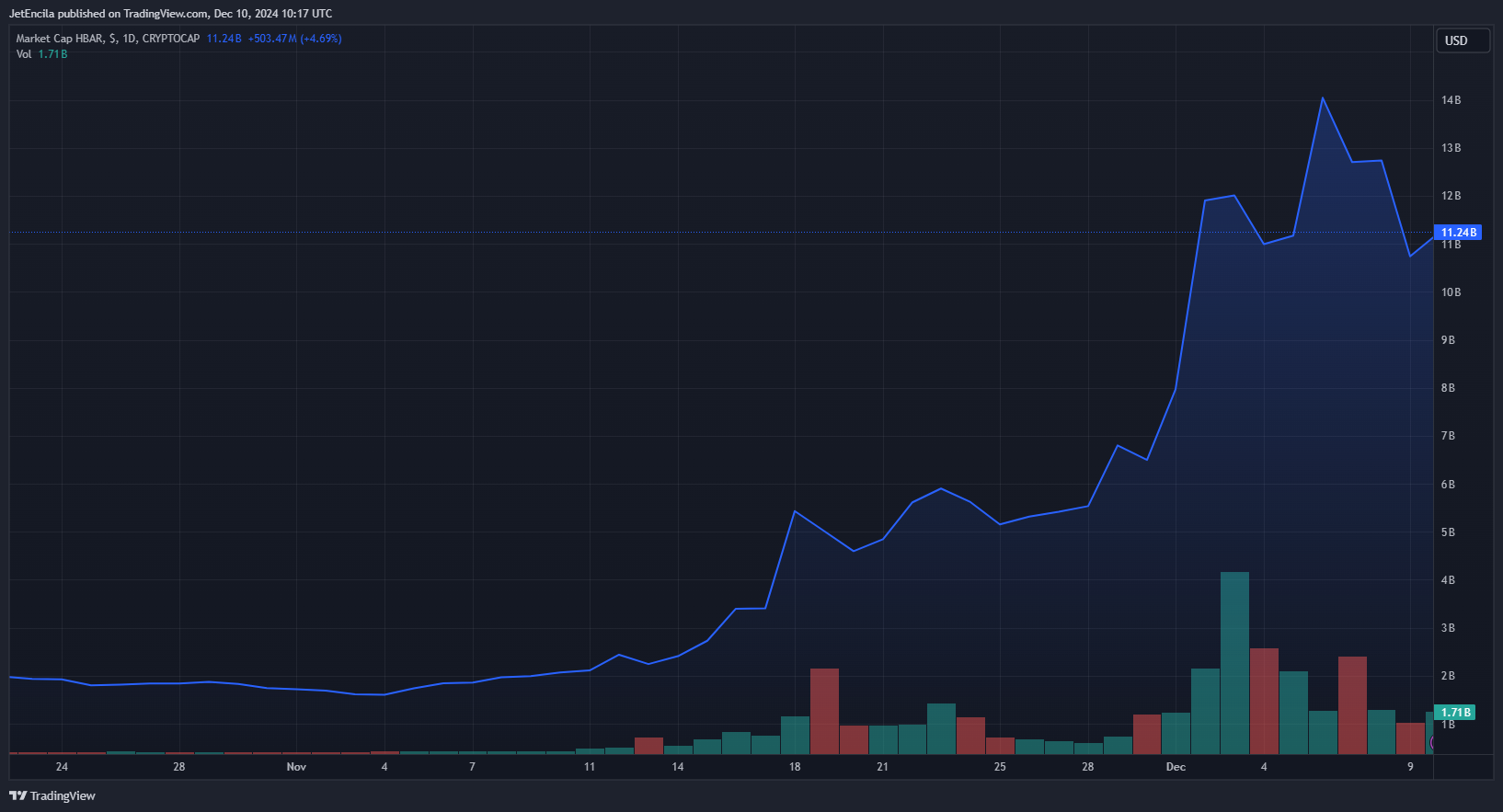Click the Market Cap HBAR symbol title
1503x812 pixels.
click(108, 39)
